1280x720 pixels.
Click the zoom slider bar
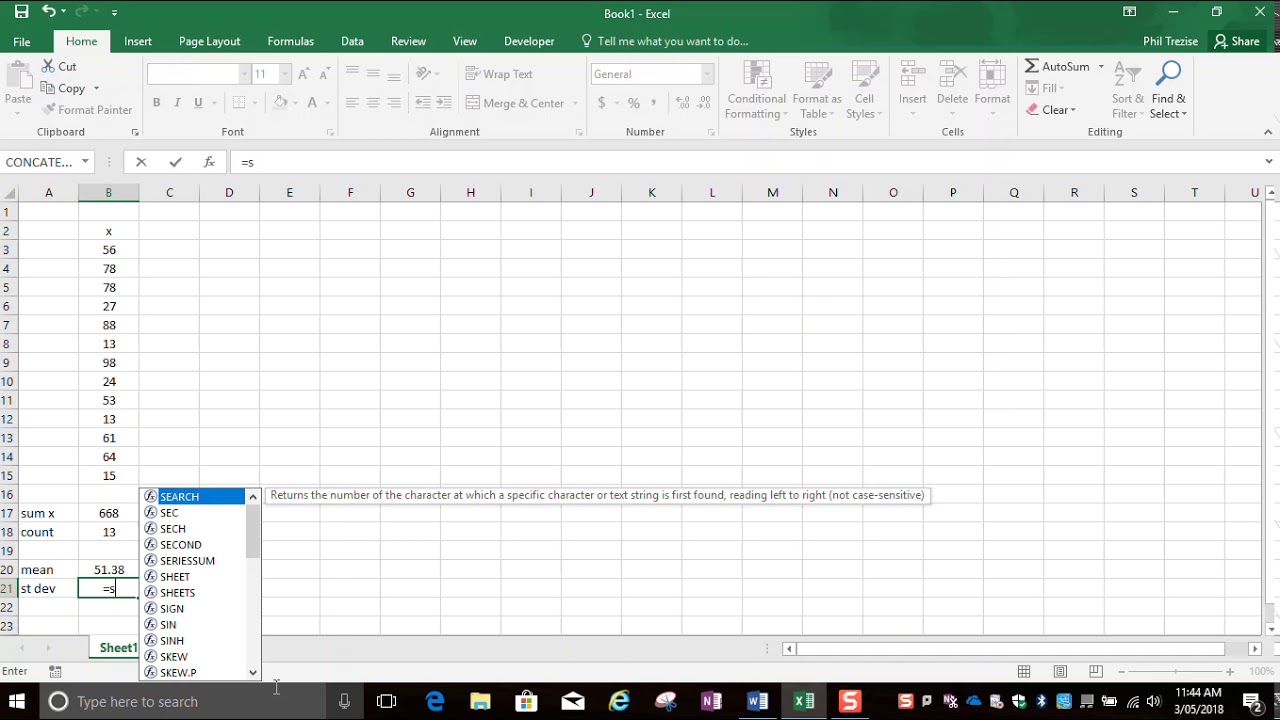pyautogui.click(x=1175, y=672)
